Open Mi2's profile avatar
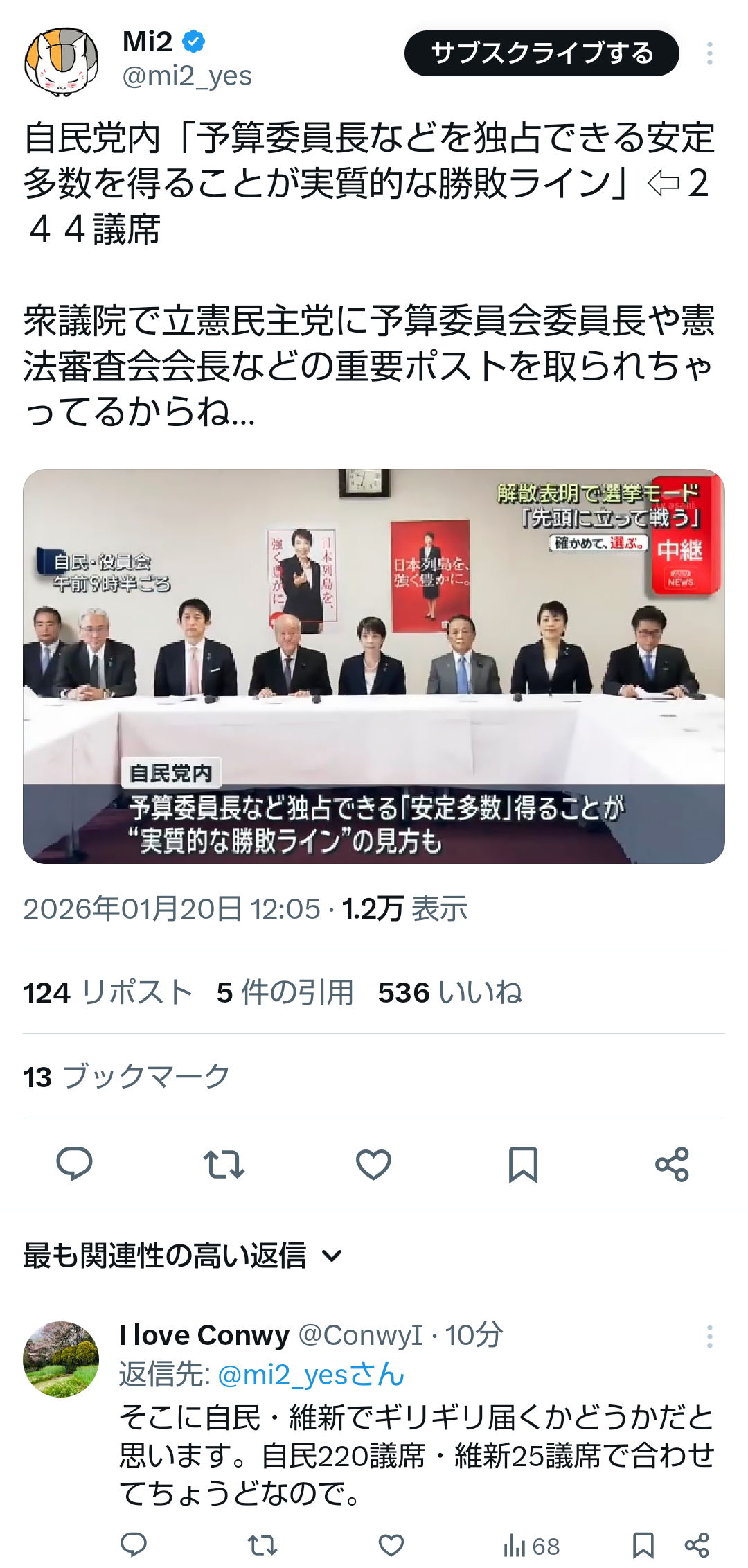The width and height of the screenshot is (748, 1568). (x=61, y=61)
